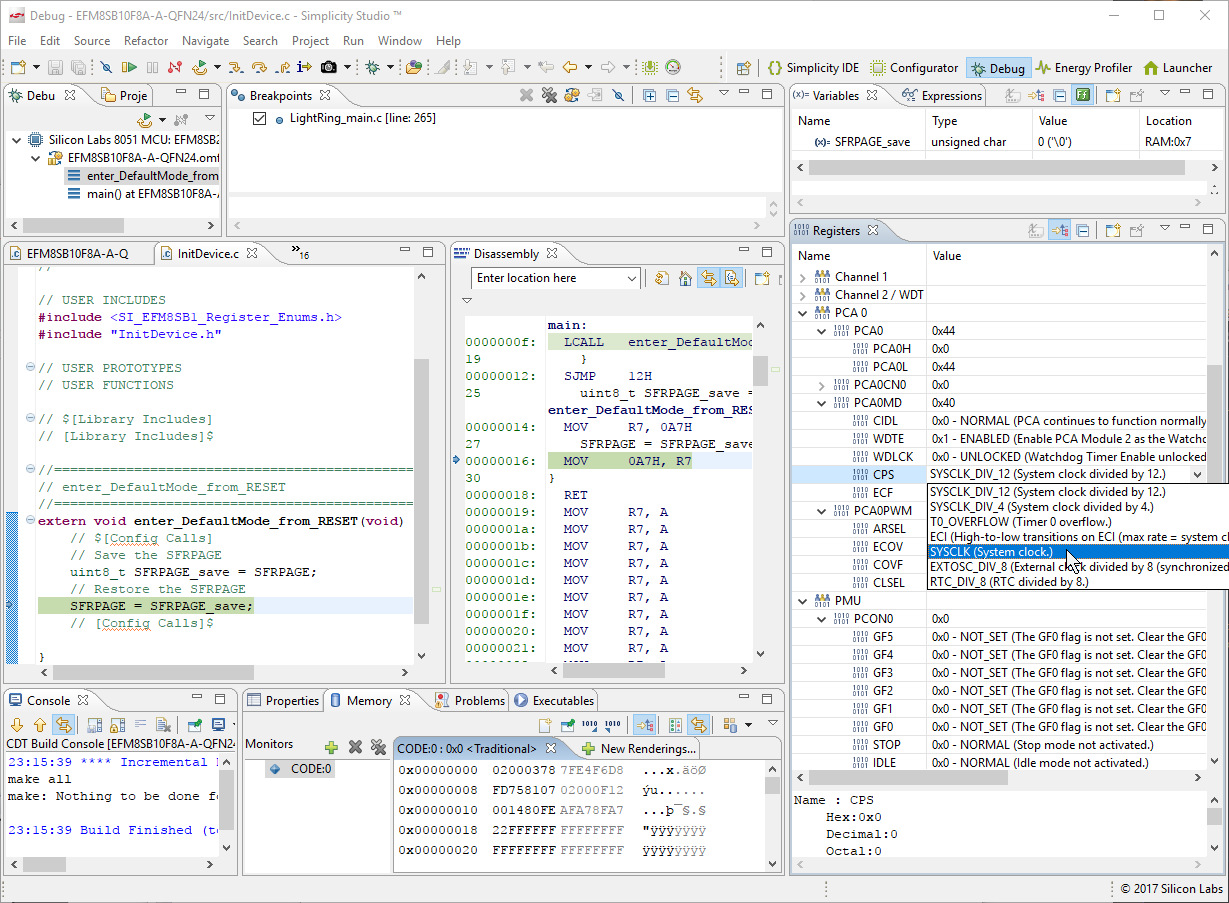Click Skip All Breakpoints in Breakpoints panel
Viewport: 1229px width, 903px height.
pos(618,96)
